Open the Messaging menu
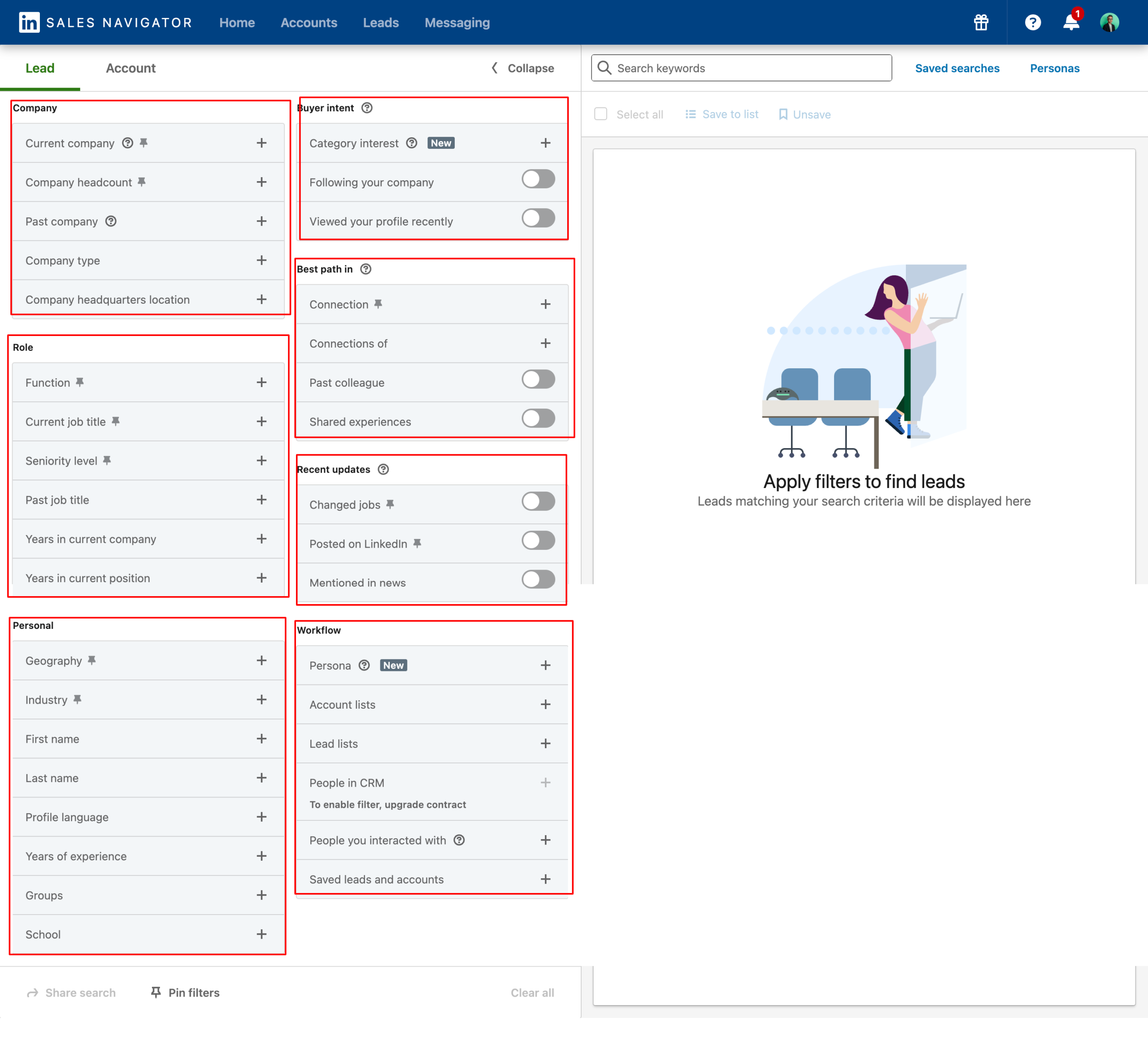Viewport: 1148px width, 1063px height. (457, 22)
